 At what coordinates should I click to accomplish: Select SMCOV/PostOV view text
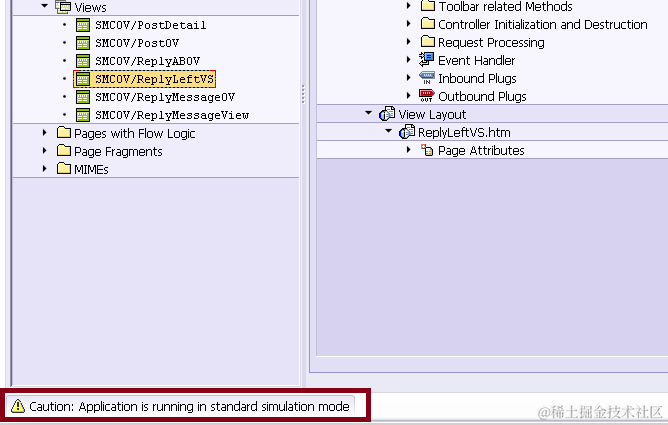tap(137, 43)
